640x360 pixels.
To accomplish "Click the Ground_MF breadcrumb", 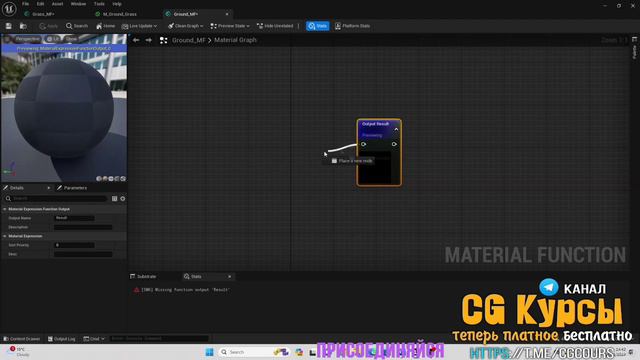I will pyautogui.click(x=189, y=40).
